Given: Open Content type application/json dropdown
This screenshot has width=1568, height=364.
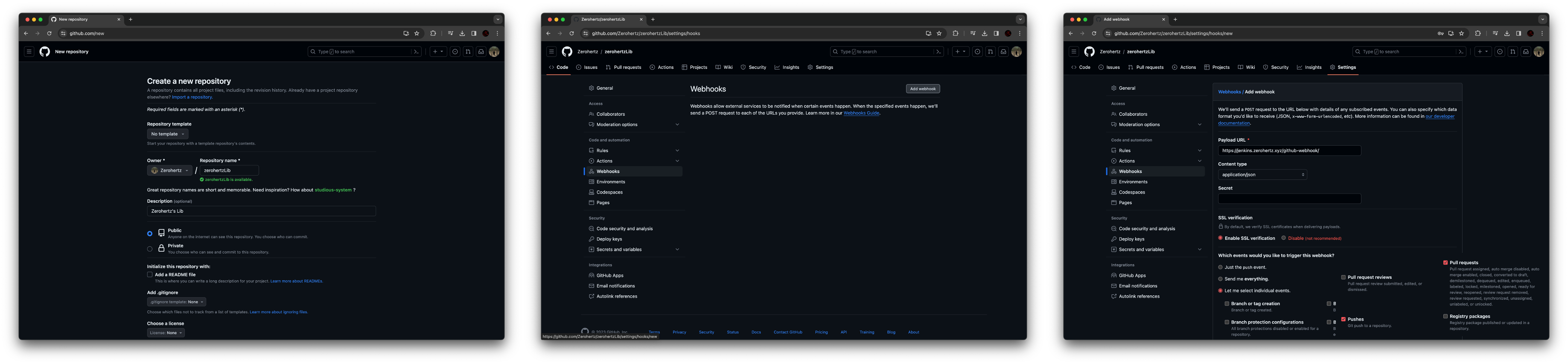Looking at the screenshot, I should point(1262,174).
